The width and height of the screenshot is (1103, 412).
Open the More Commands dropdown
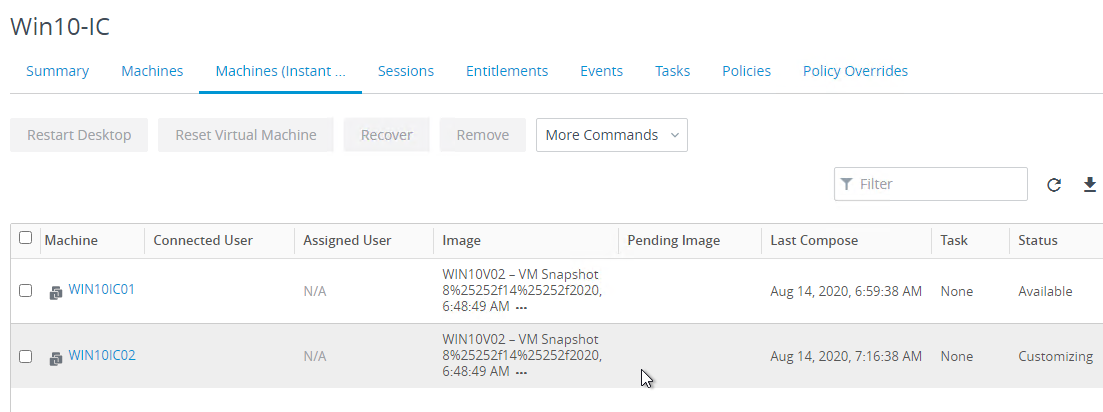(x=612, y=135)
